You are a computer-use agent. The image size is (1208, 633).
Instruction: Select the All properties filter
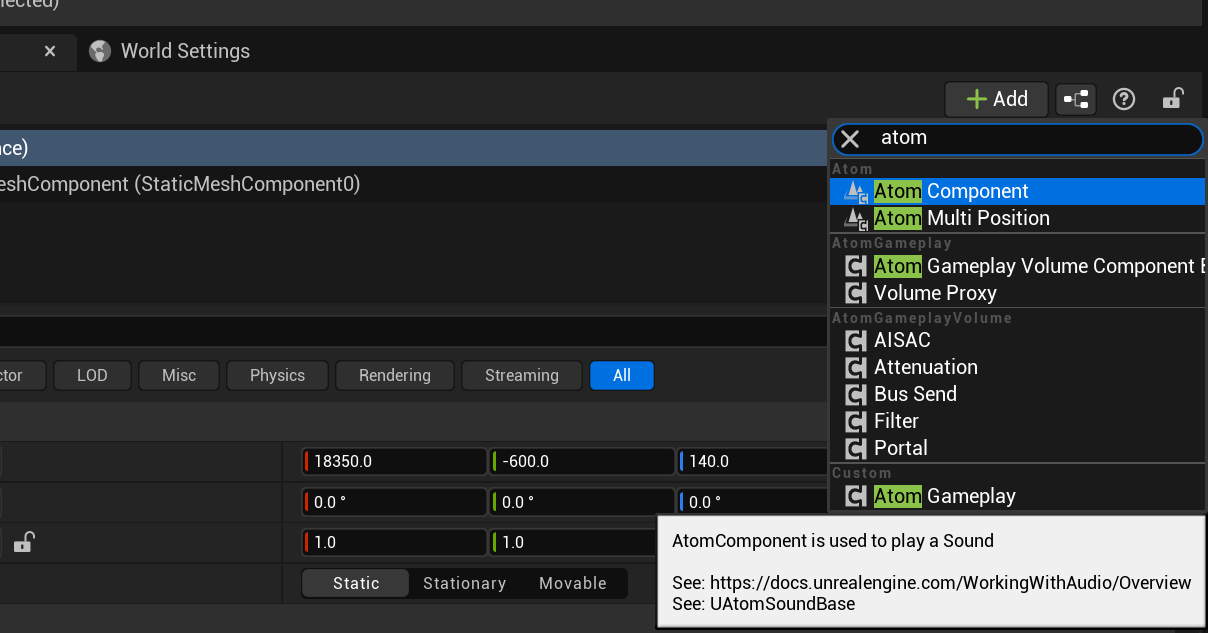point(622,375)
